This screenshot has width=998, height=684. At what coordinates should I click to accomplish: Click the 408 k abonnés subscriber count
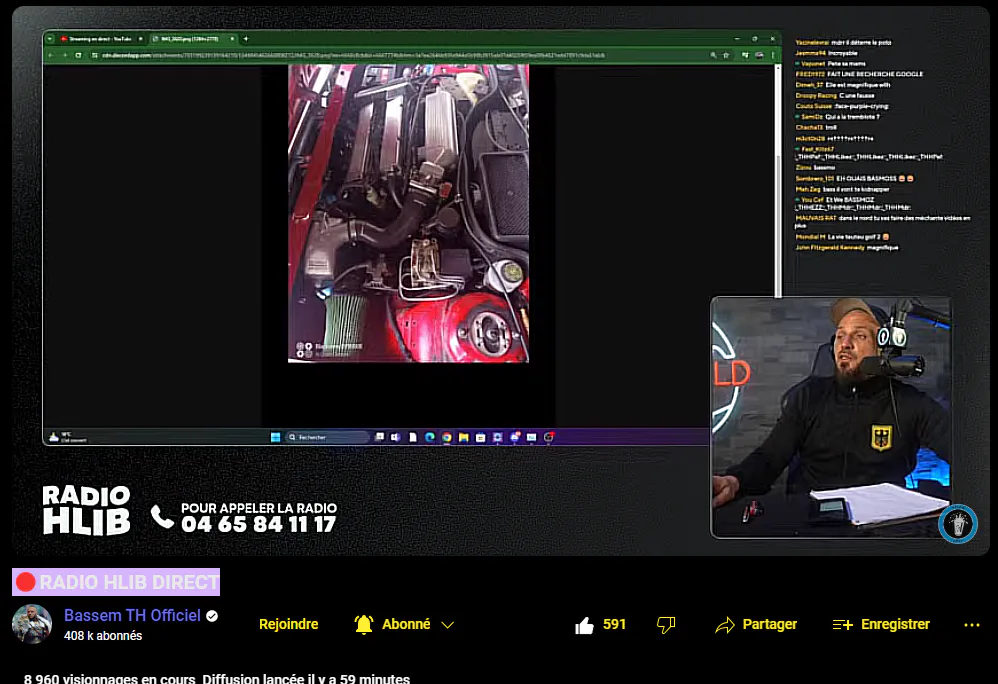[x=103, y=636]
